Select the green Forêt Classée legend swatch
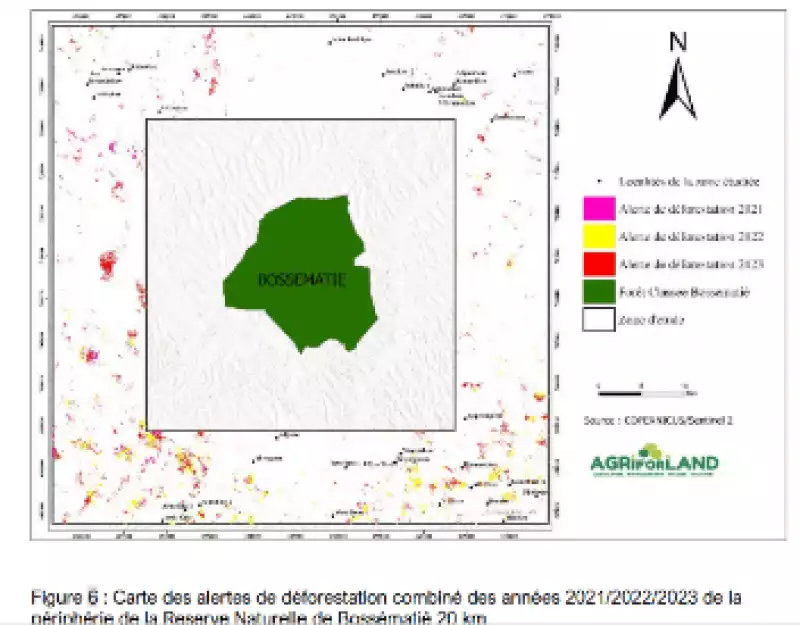This screenshot has width=800, height=625. (599, 292)
